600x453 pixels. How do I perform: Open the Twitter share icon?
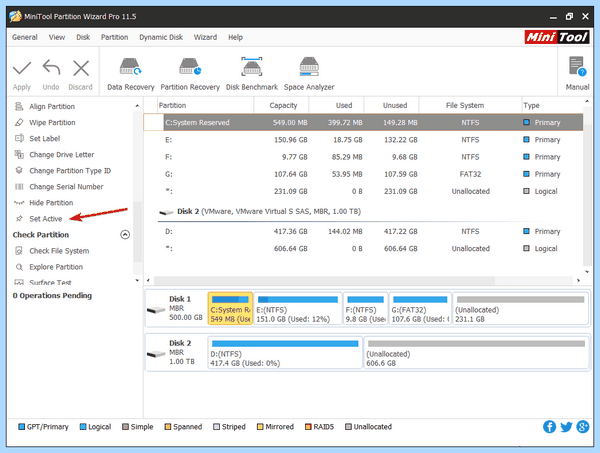coord(566,427)
